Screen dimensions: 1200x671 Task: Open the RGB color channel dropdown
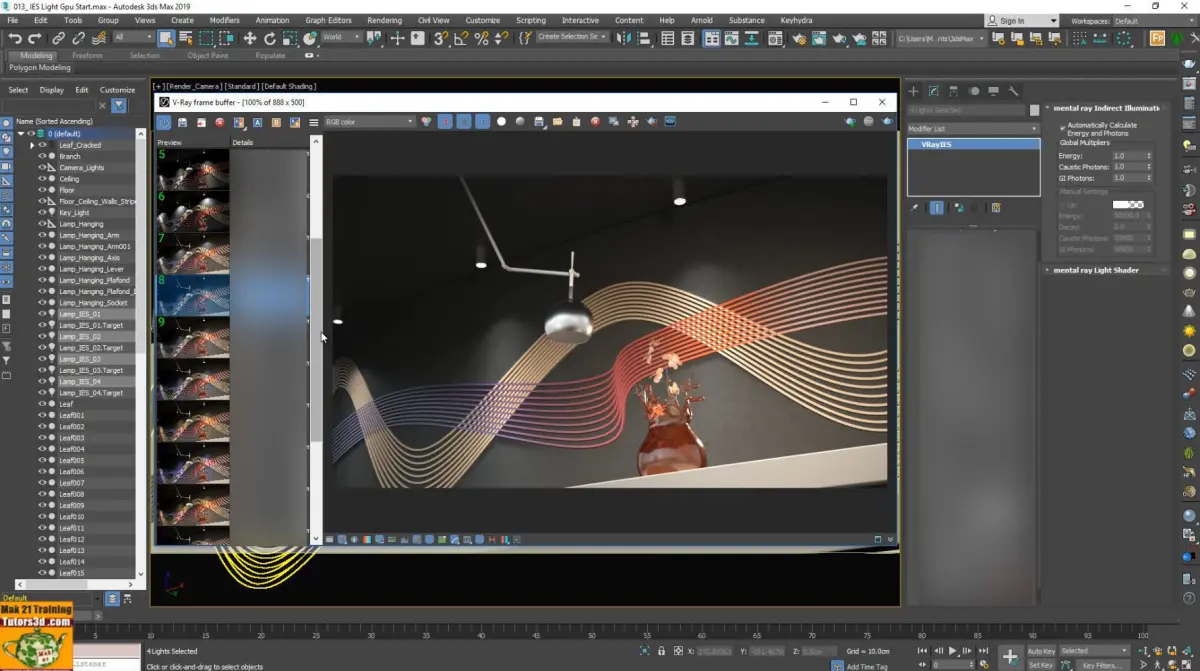coord(369,122)
